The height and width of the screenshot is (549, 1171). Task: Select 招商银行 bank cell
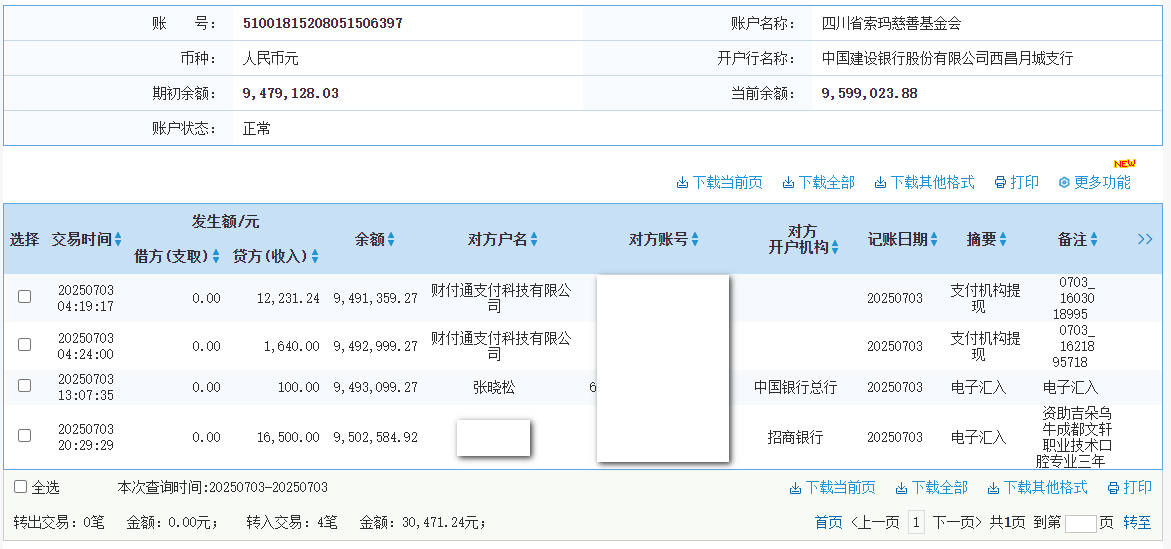pyautogui.click(x=795, y=438)
